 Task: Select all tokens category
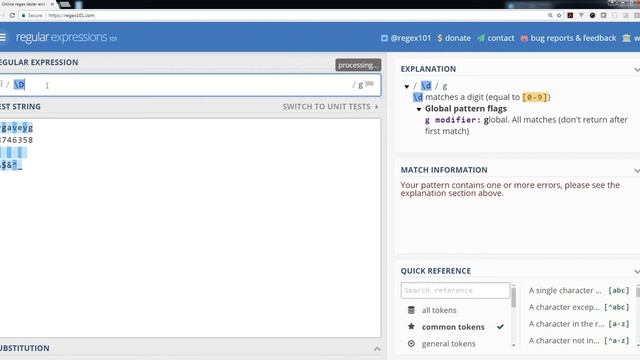pos(439,310)
